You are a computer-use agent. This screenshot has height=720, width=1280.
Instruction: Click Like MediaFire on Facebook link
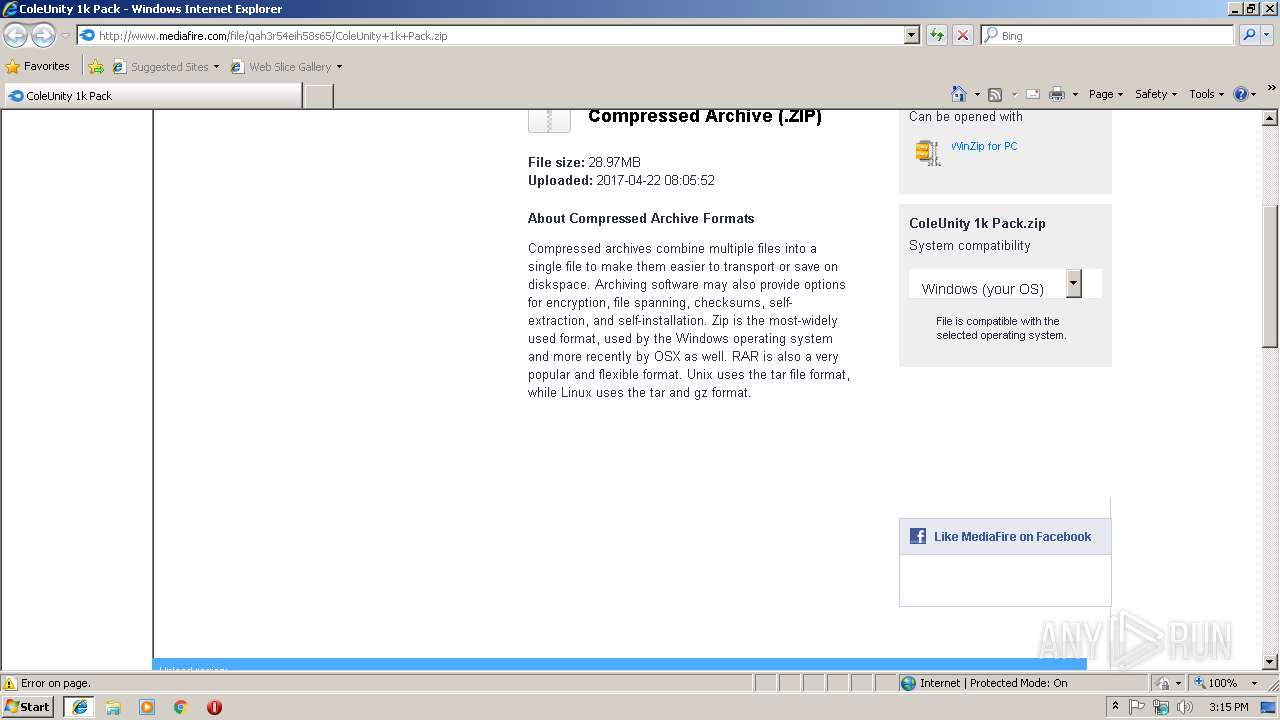1012,537
